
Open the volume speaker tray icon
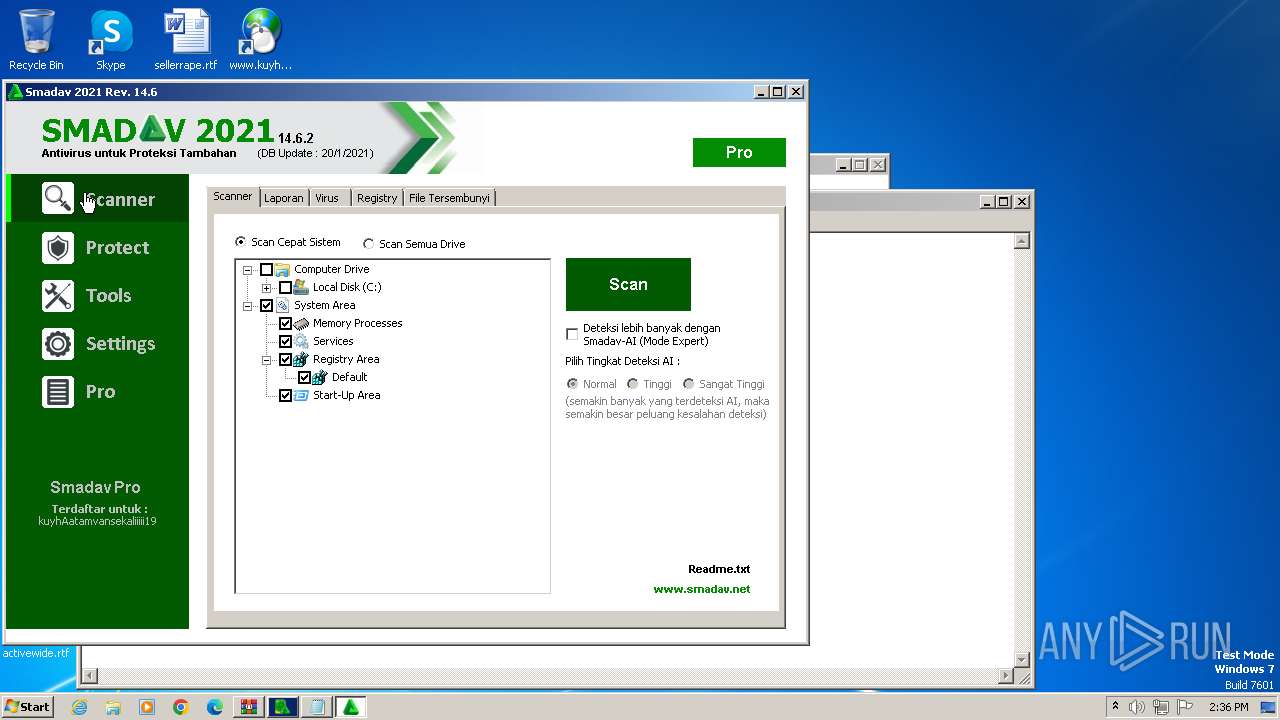click(1137, 707)
